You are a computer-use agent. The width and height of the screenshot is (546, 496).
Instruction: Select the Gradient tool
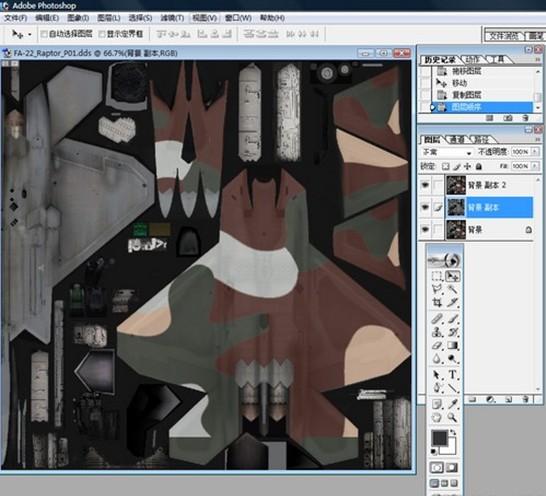point(452,345)
